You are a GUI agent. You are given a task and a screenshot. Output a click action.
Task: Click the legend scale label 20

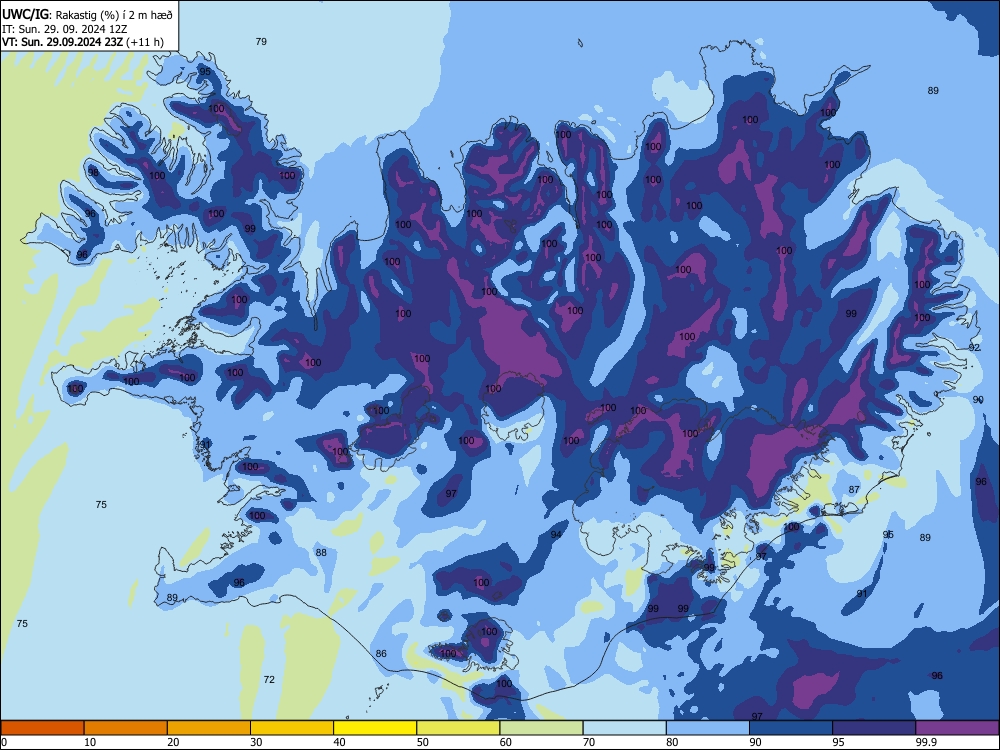[x=173, y=742]
